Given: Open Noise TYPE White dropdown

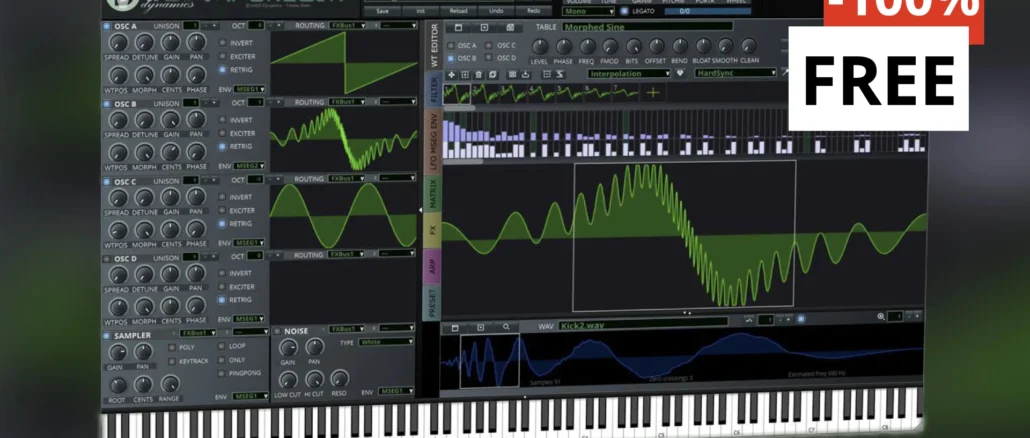Looking at the screenshot, I should (386, 342).
